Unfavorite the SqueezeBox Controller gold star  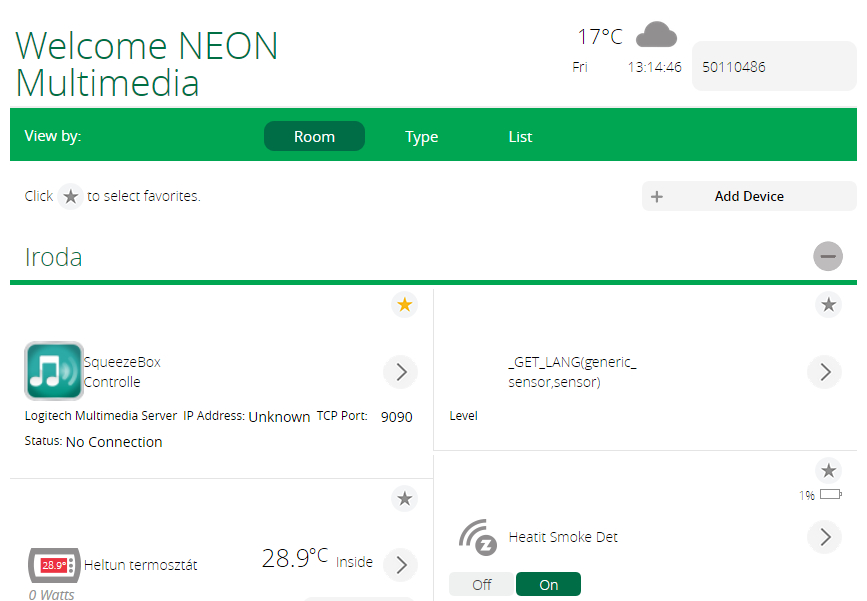pyautogui.click(x=404, y=305)
